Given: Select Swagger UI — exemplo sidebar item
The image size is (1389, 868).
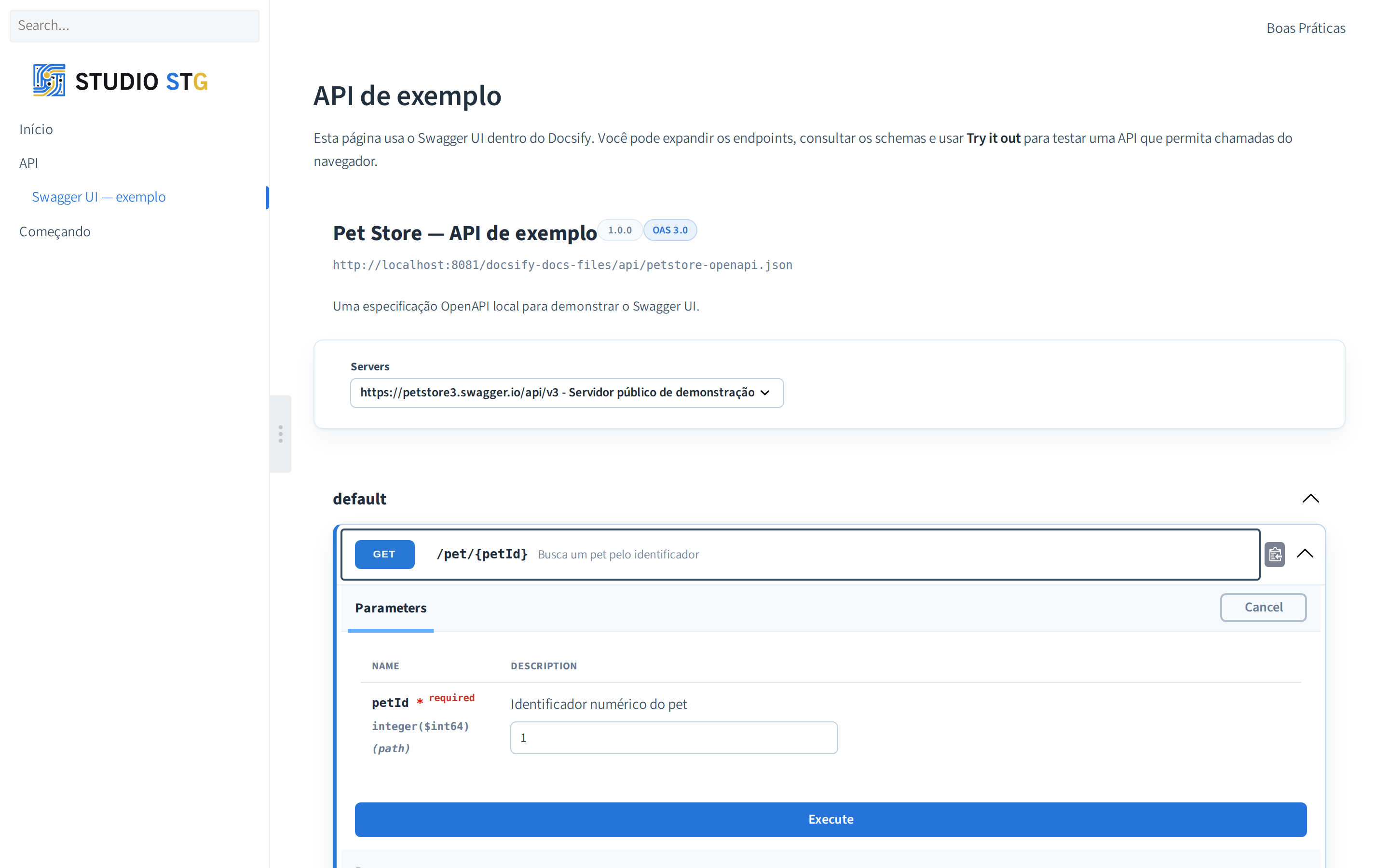Looking at the screenshot, I should tap(99, 197).
